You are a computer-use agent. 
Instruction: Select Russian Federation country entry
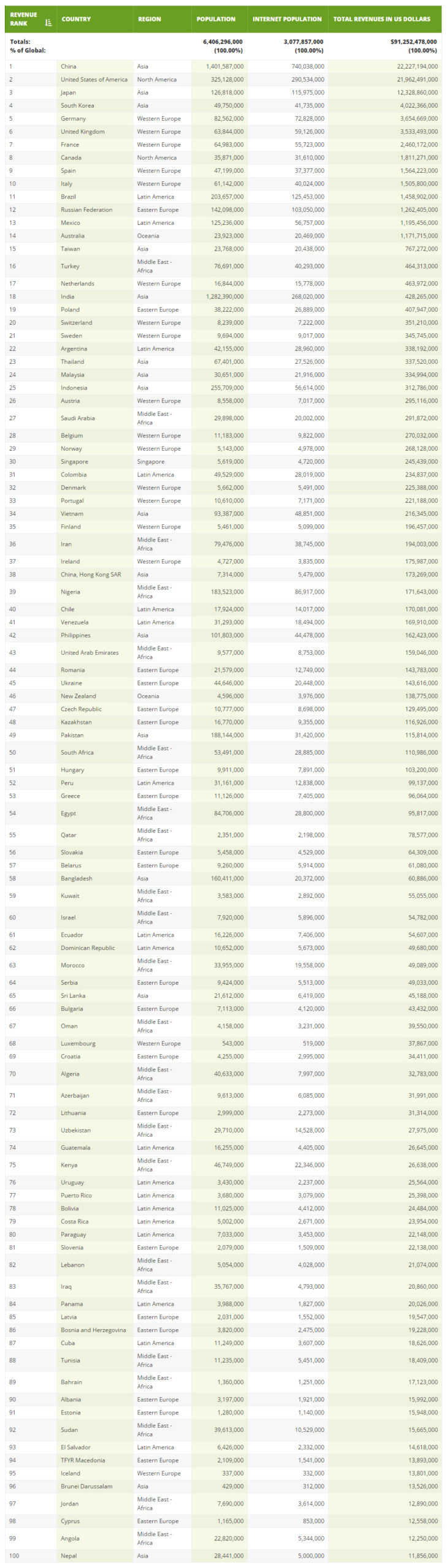pyautogui.click(x=86, y=209)
